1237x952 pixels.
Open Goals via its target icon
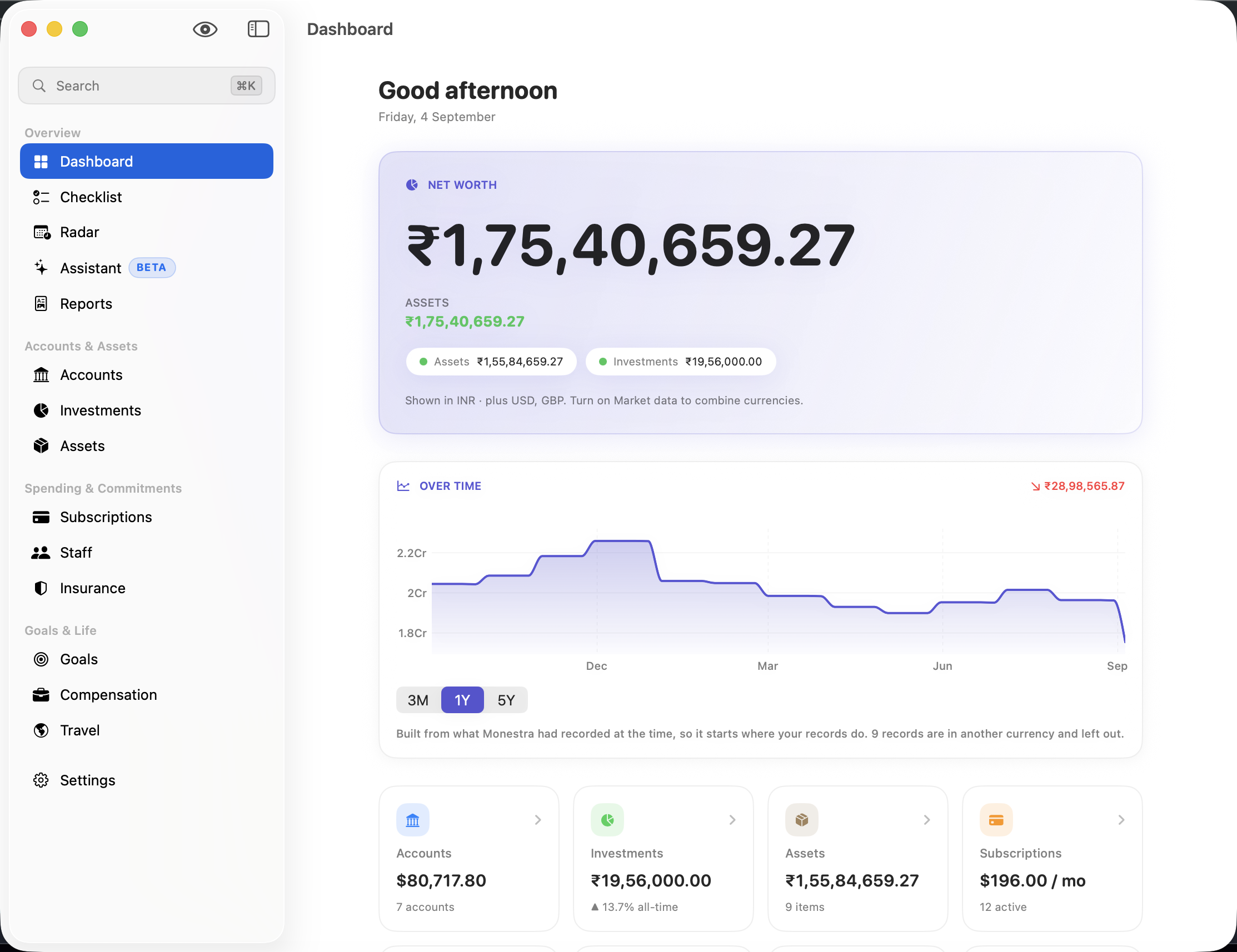click(41, 659)
